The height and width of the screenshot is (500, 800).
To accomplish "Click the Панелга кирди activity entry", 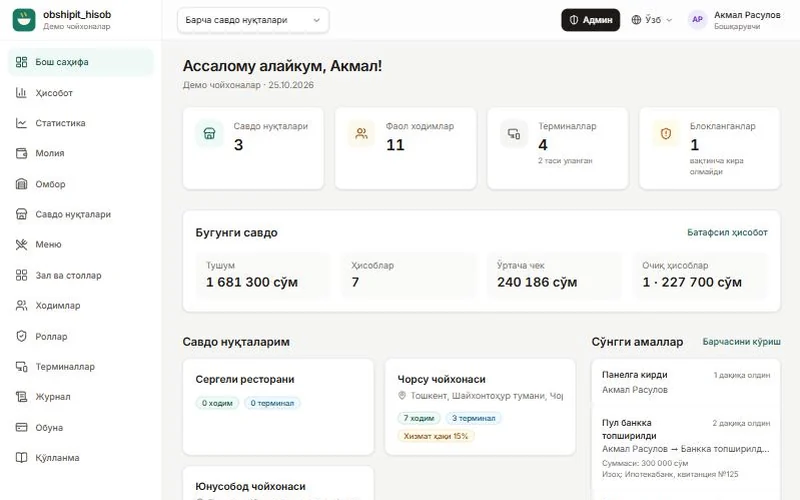I will click(686, 382).
